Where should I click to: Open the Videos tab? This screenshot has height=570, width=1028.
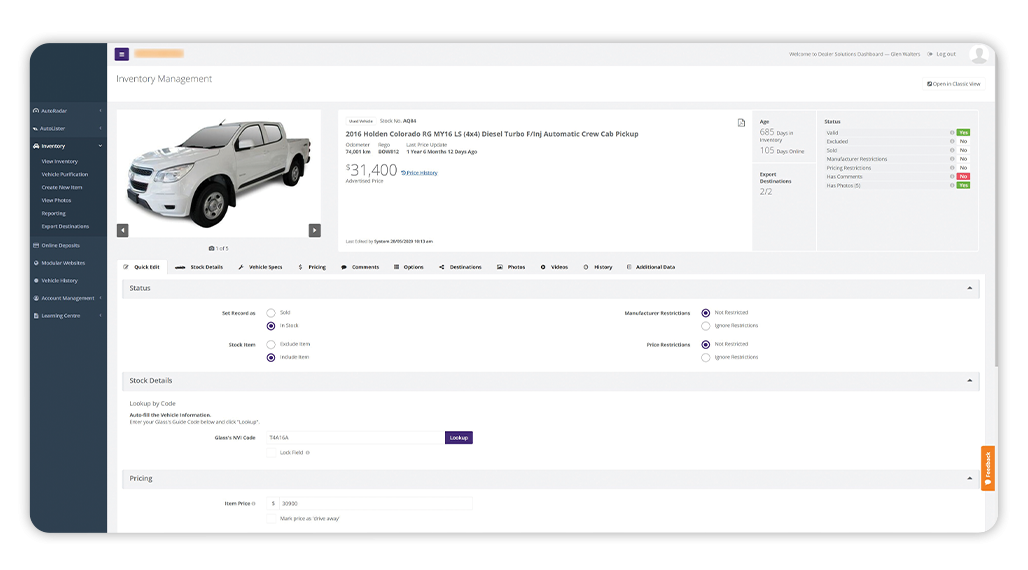pyautogui.click(x=554, y=267)
